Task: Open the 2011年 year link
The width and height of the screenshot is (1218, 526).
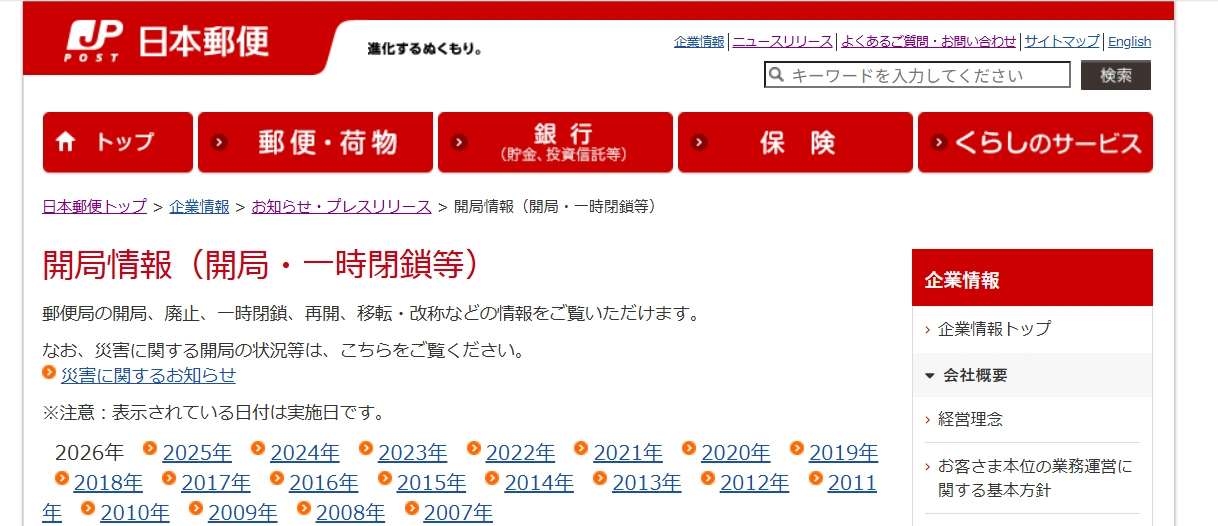Action: pyautogui.click(x=852, y=483)
